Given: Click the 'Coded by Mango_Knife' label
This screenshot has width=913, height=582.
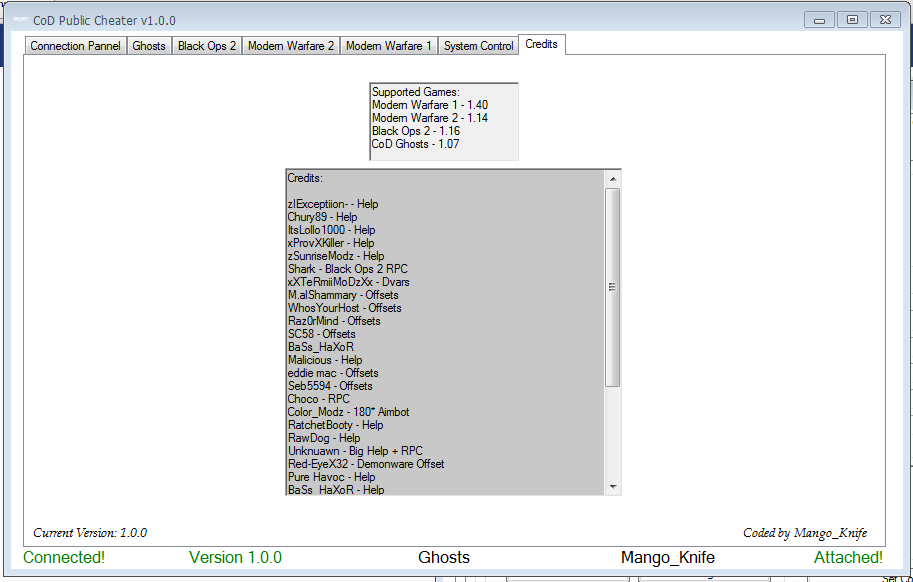Looking at the screenshot, I should point(805,533).
